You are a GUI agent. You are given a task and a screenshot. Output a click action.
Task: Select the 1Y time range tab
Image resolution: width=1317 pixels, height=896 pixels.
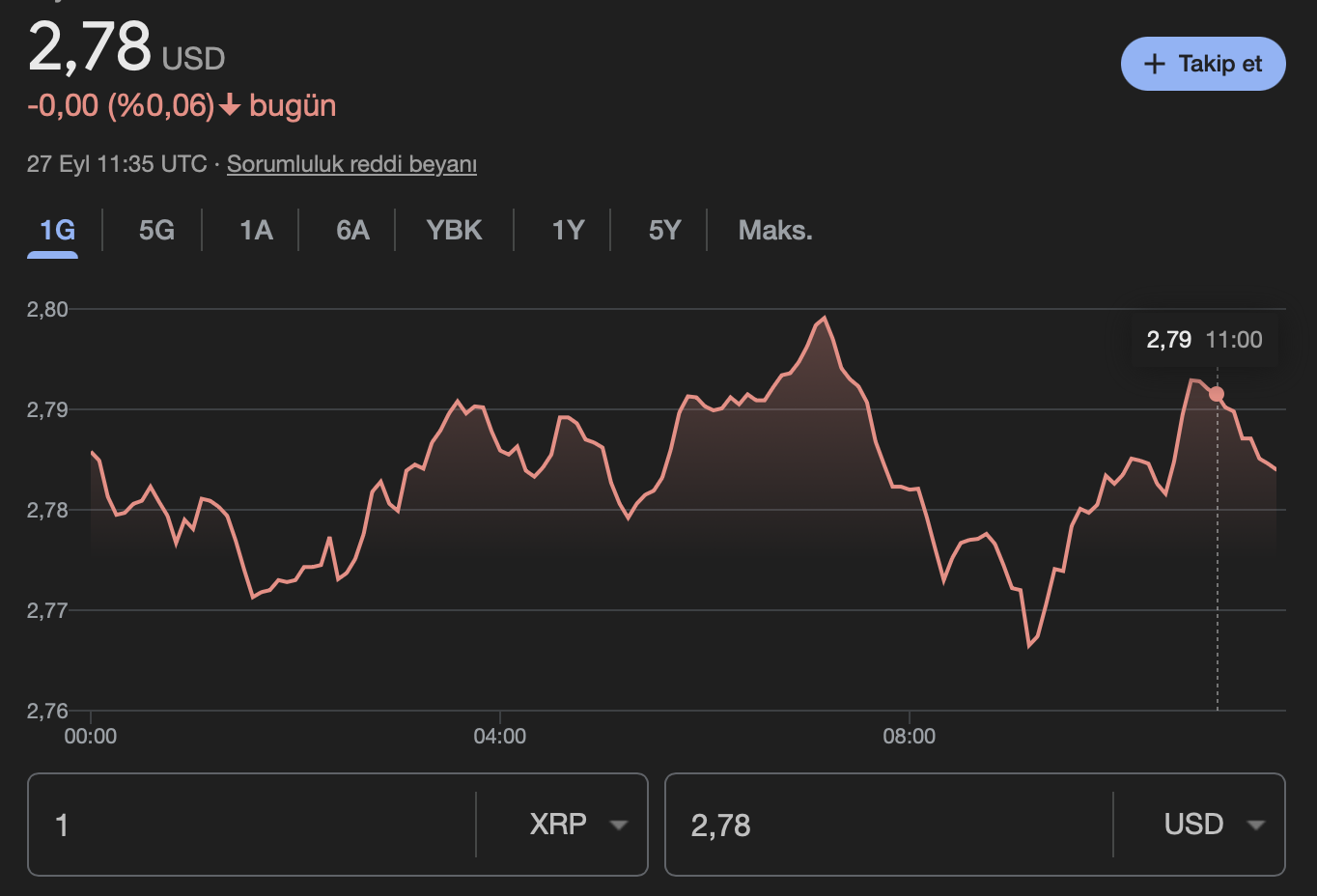click(x=568, y=230)
